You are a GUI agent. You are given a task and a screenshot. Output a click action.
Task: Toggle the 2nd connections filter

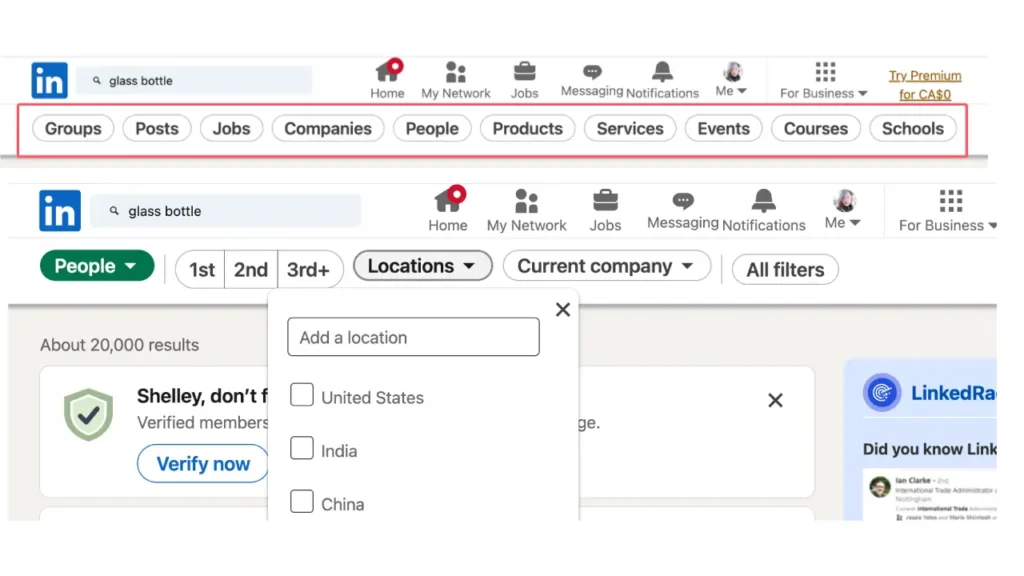pos(251,269)
